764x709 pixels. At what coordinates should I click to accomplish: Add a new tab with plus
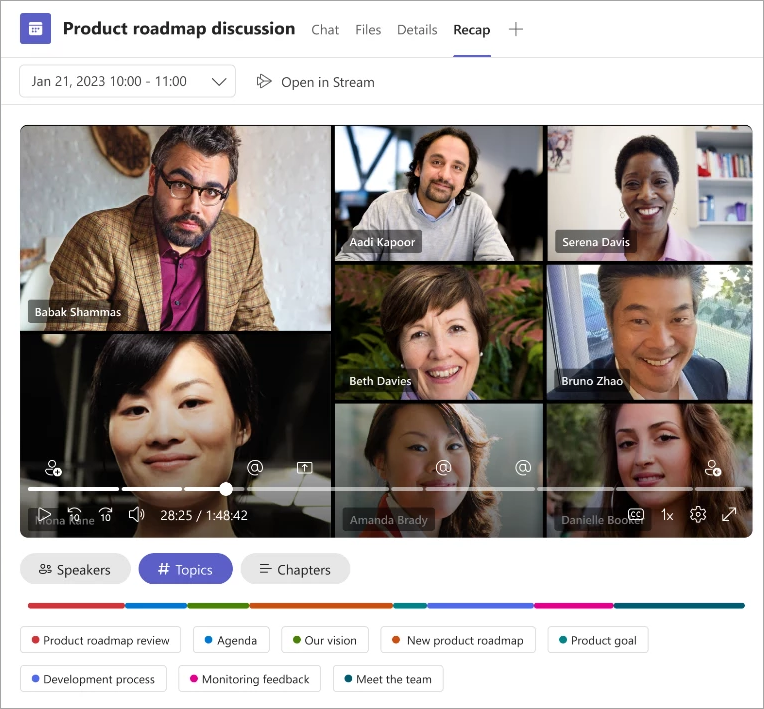[x=516, y=29]
